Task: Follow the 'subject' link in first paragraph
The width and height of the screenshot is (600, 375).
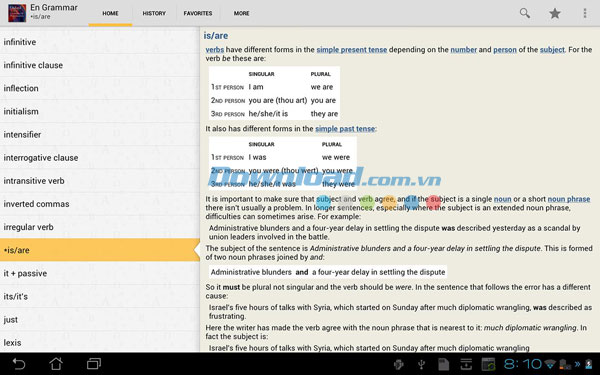Action: pos(552,50)
